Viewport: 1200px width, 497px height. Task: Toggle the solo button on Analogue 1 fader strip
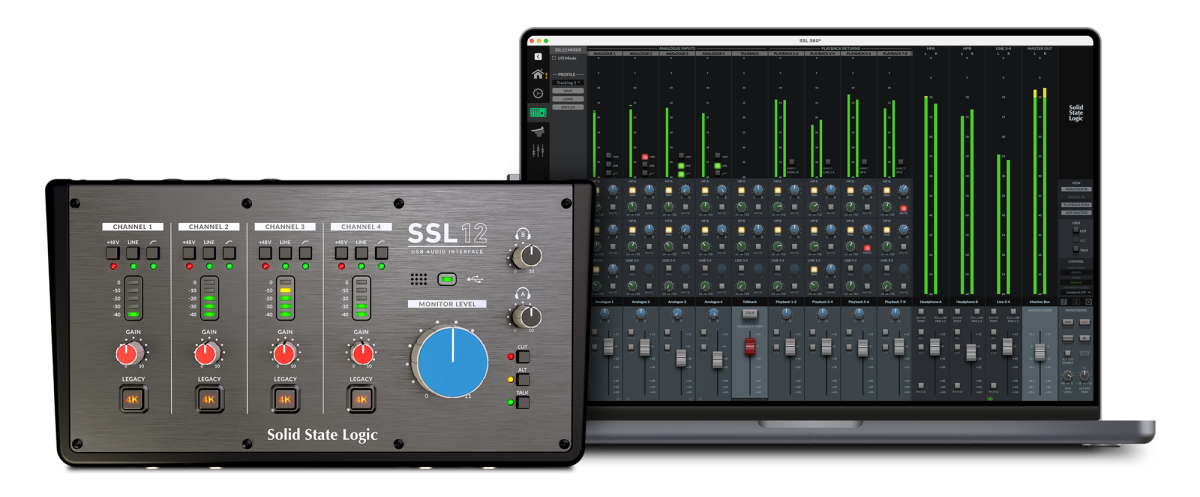594,332
